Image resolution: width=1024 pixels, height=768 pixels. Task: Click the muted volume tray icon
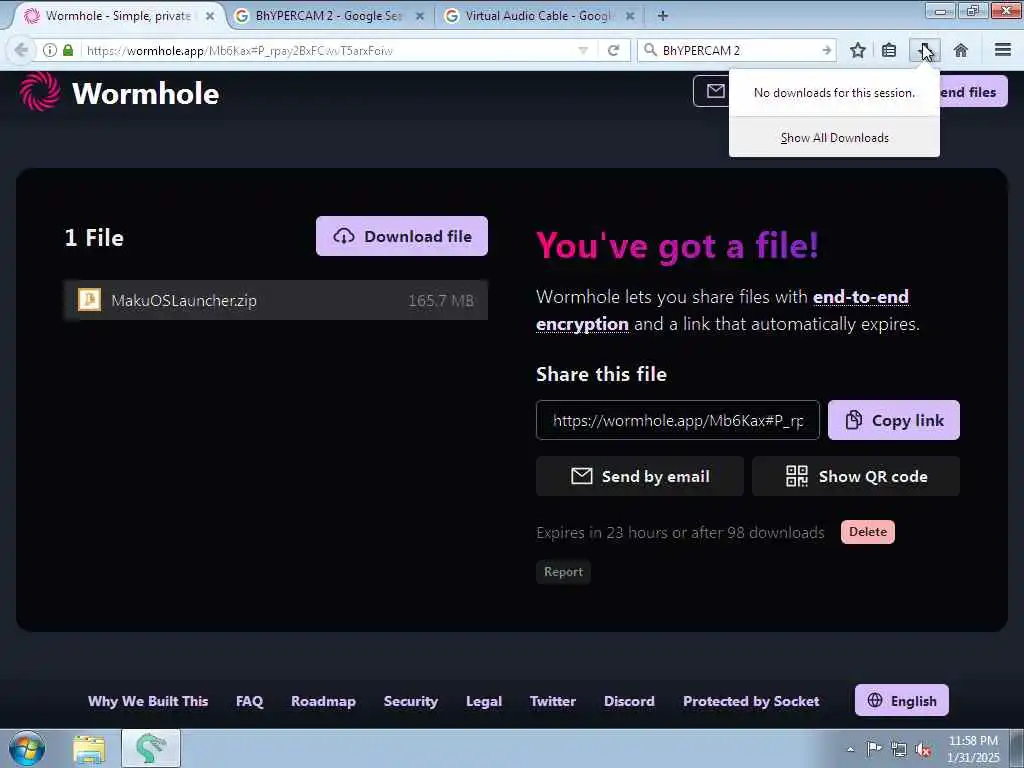(x=923, y=749)
